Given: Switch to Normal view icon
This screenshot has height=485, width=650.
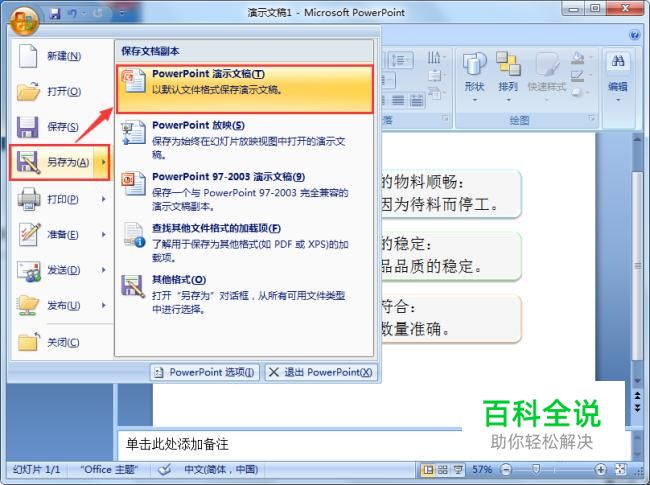Looking at the screenshot, I should click(x=427, y=470).
